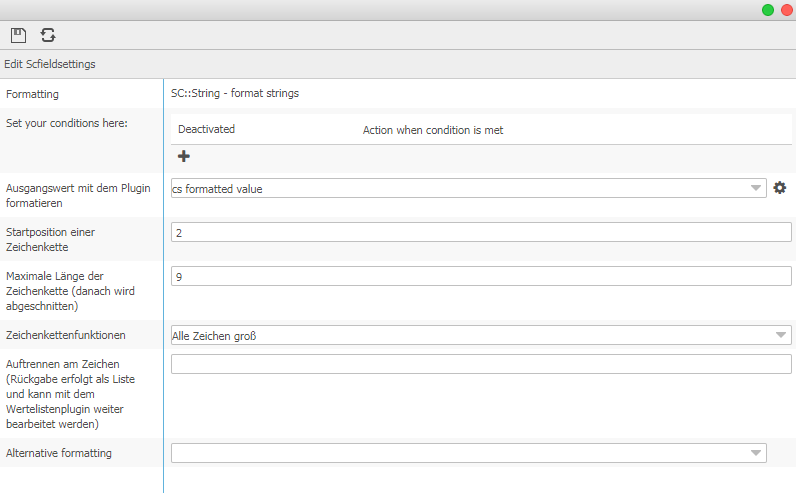Click the Startposition einer Zeichenkette input field
The height and width of the screenshot is (493, 796).
click(x=480, y=232)
